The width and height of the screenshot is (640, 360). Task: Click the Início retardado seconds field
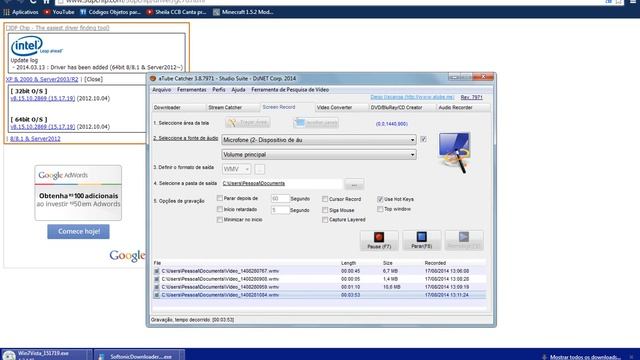(x=280, y=210)
